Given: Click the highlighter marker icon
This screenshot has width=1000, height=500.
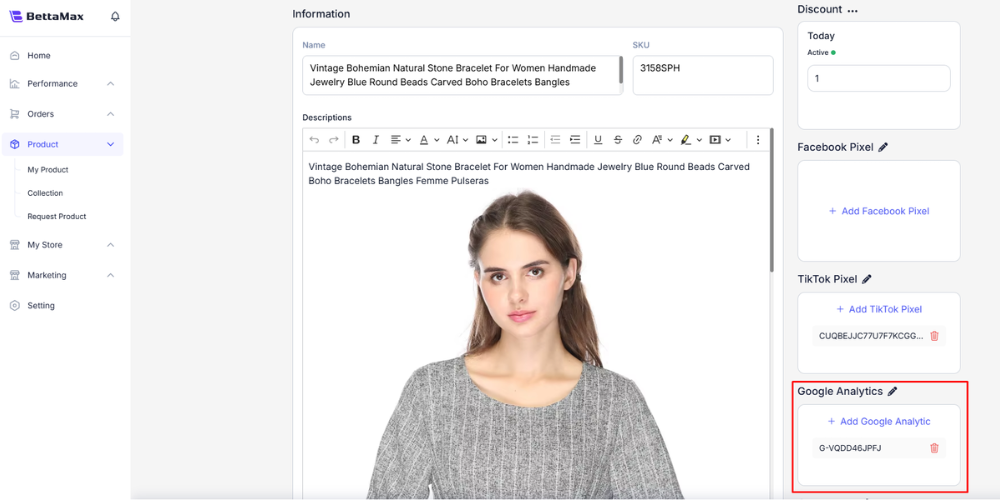Looking at the screenshot, I should point(686,140).
